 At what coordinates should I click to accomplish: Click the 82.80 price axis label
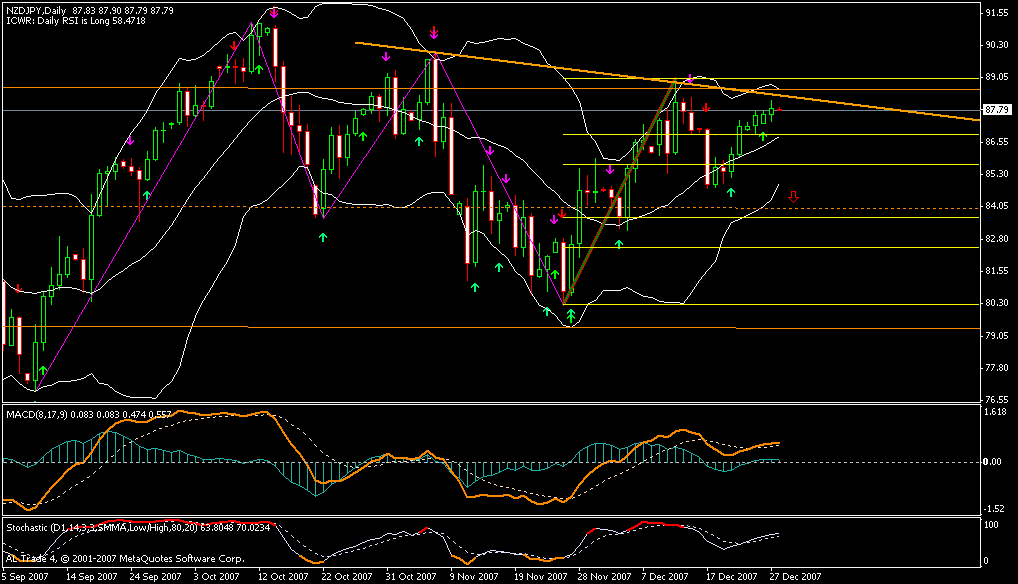tap(997, 239)
